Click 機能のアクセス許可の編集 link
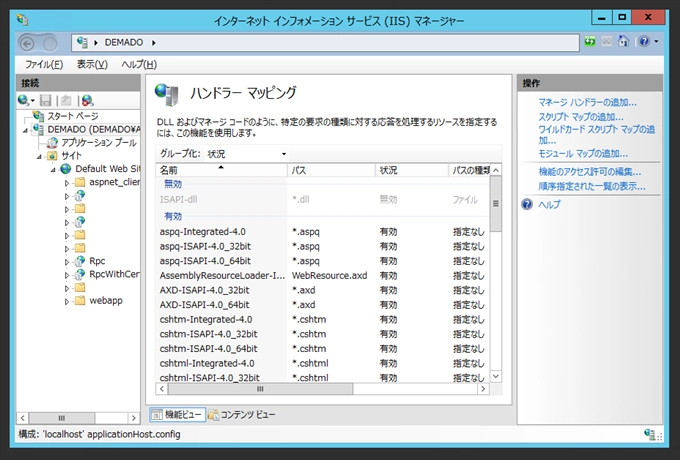The image size is (680, 460). tap(590, 172)
